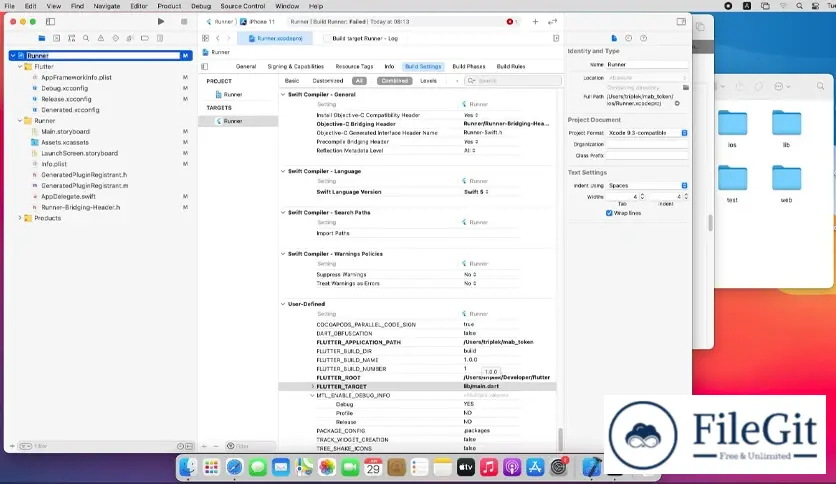Add editor on right
The image size is (836, 484).
[556, 38]
